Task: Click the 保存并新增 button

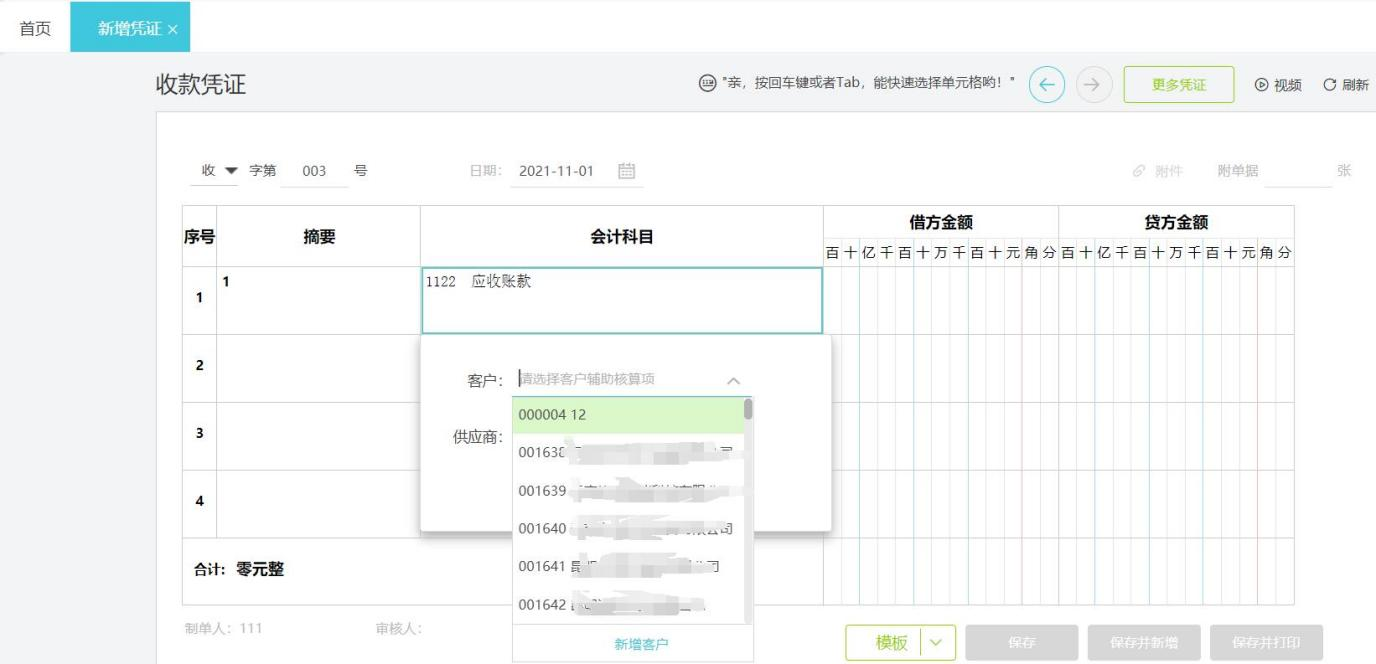Action: pos(1143,643)
